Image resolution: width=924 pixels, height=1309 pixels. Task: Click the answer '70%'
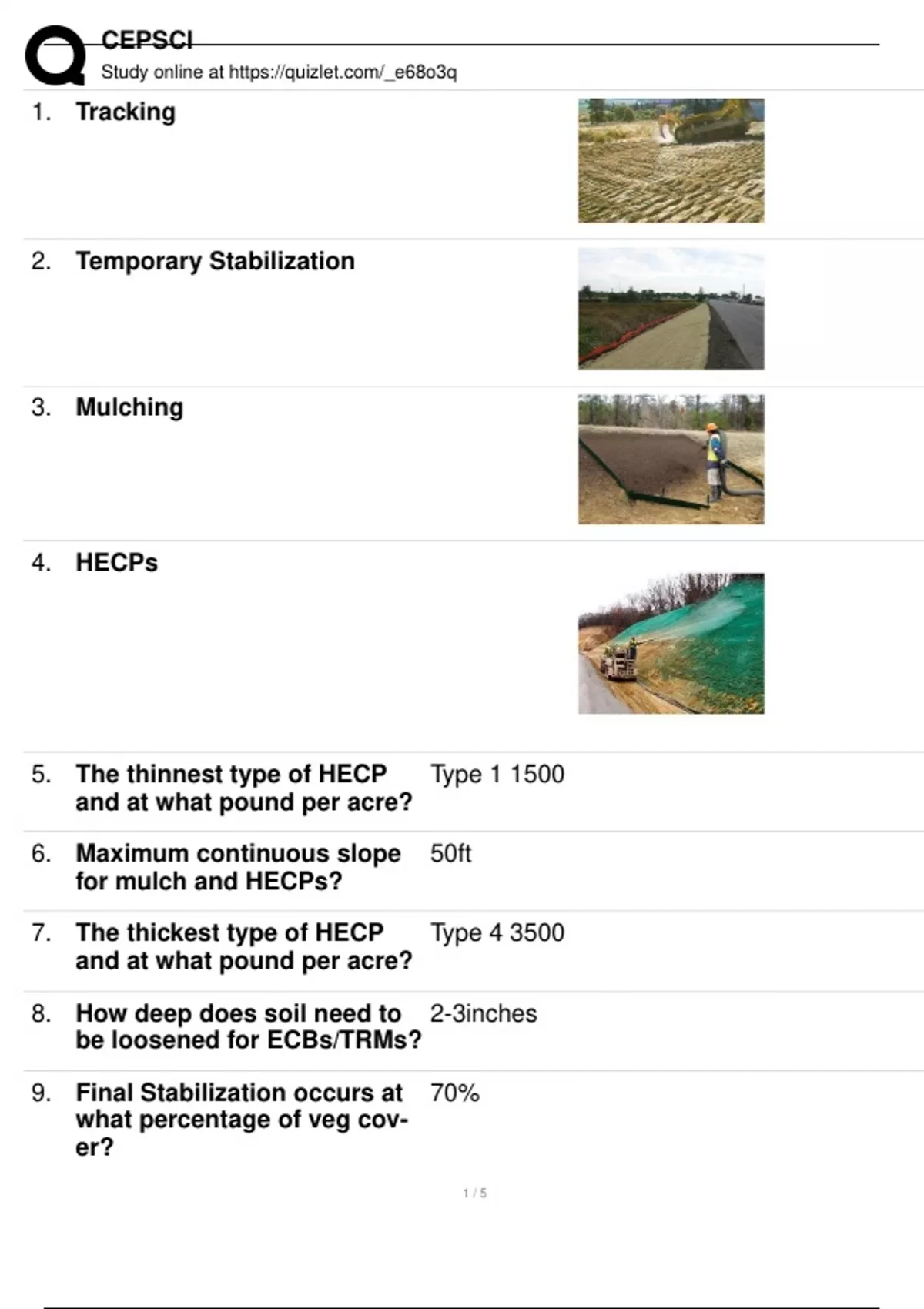pyautogui.click(x=454, y=1093)
